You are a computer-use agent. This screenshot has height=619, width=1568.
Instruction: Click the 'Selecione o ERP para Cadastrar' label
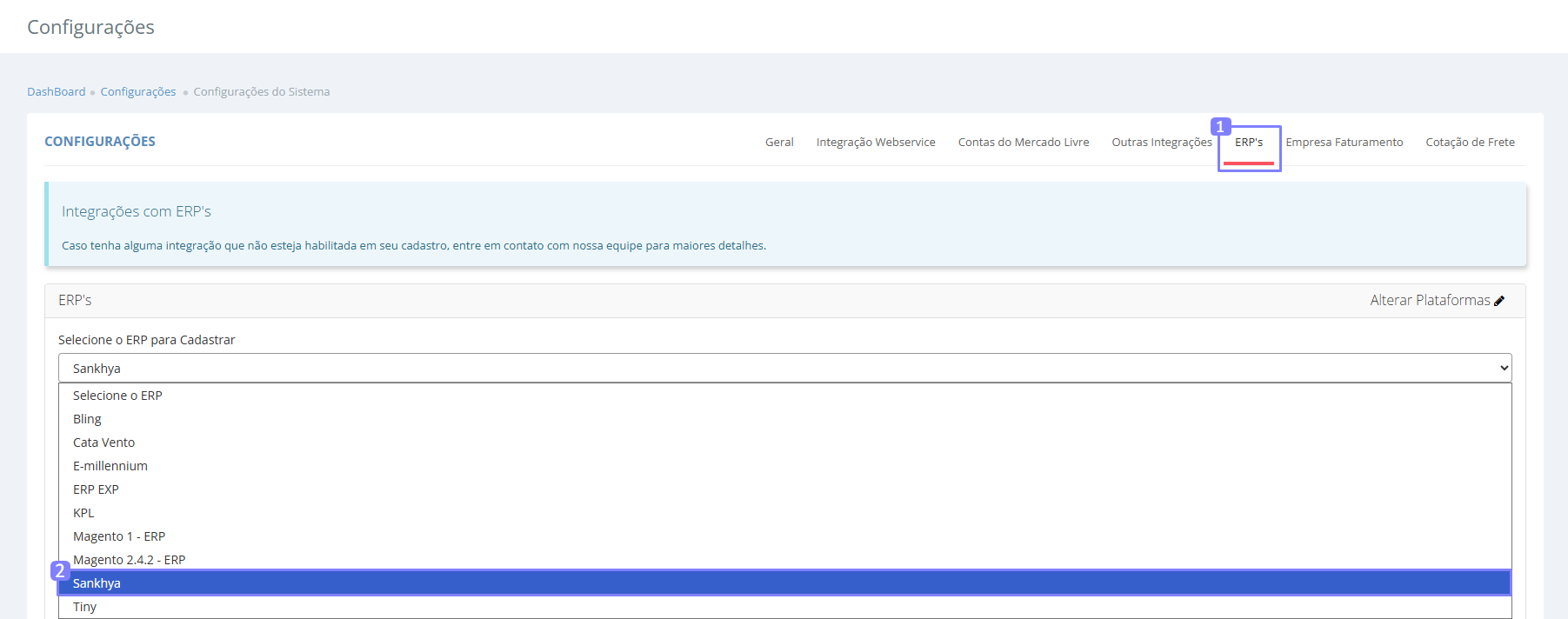(147, 340)
